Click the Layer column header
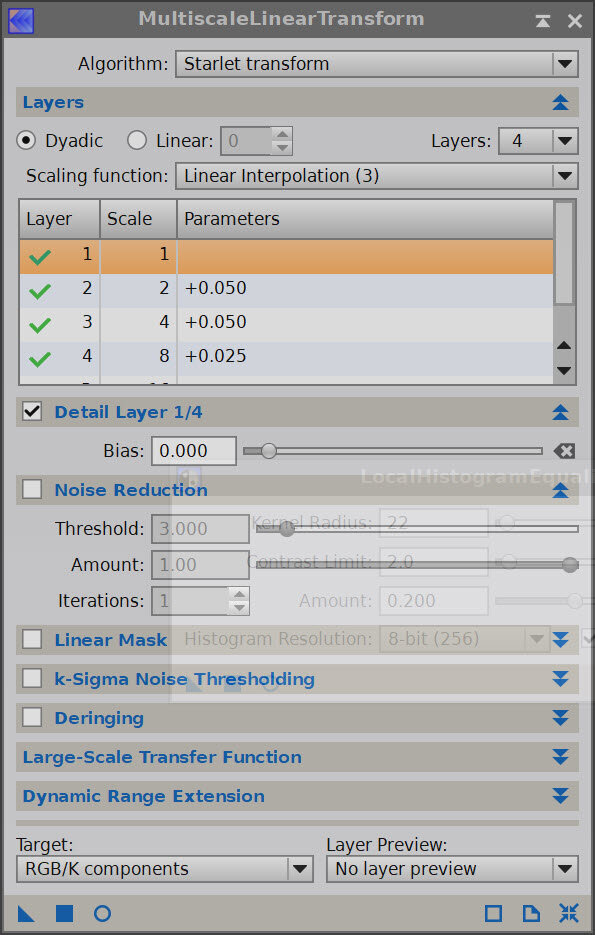This screenshot has height=935, width=595. [60, 219]
